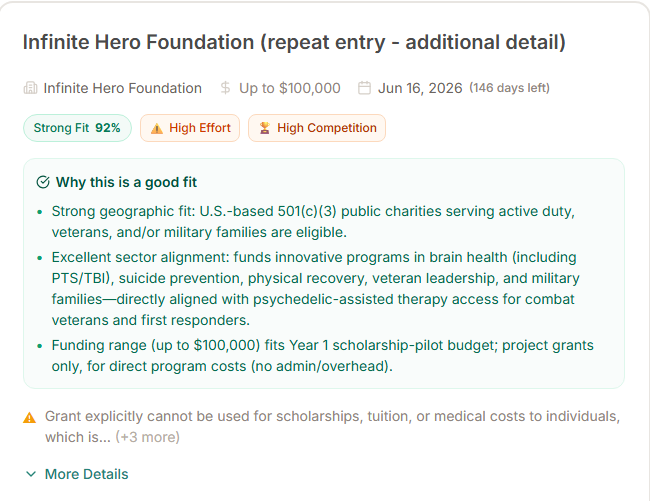The height and width of the screenshot is (501, 650).
Task: Show the (+3 more) hidden warnings
Action: click(147, 437)
